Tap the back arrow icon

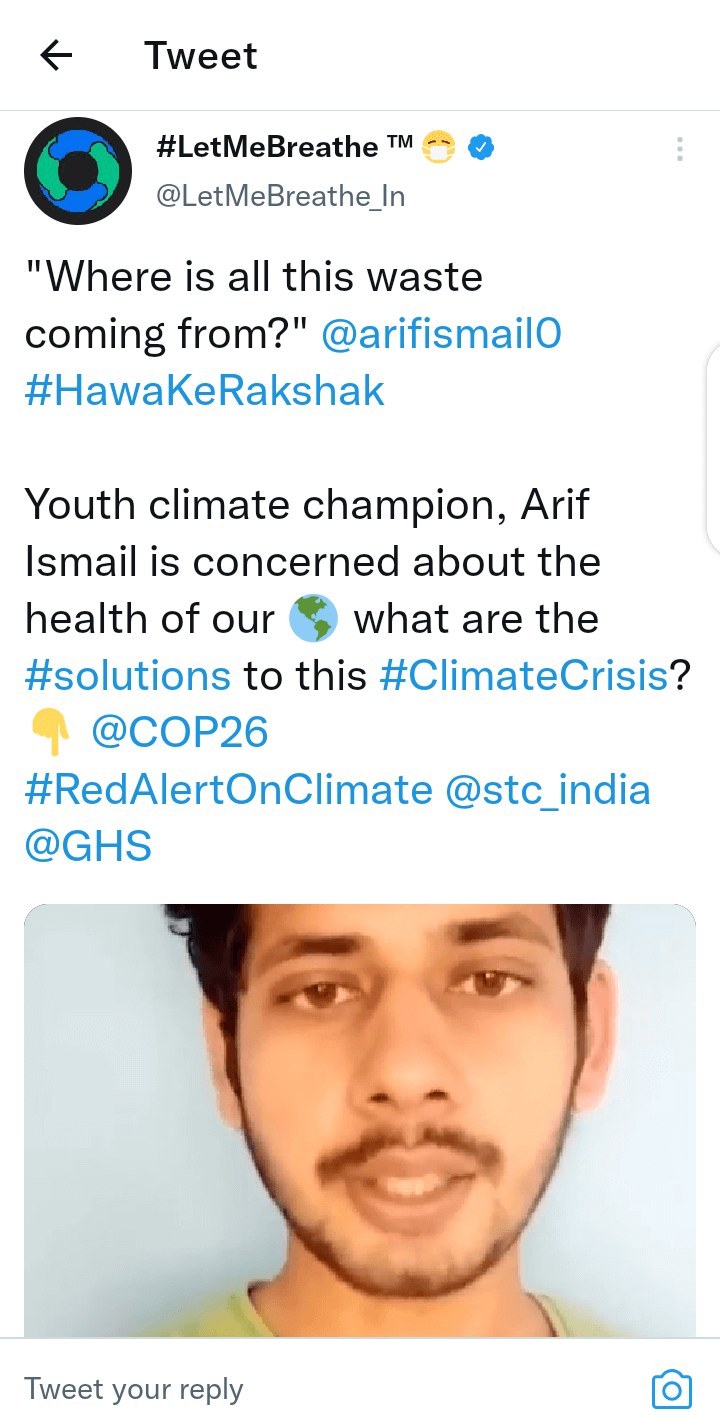57,56
